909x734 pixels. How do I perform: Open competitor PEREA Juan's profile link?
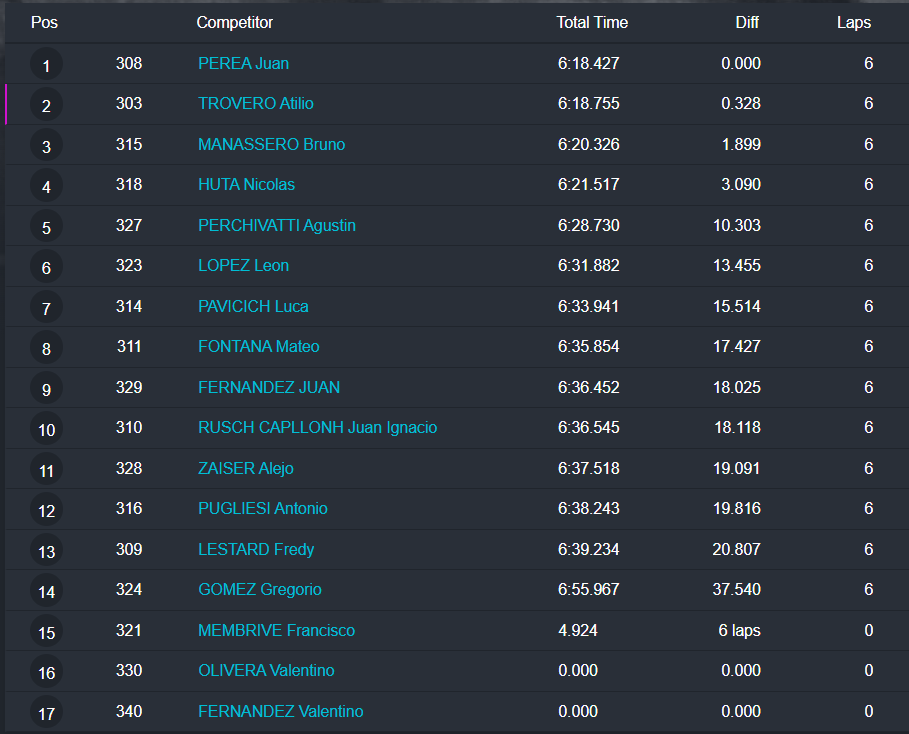[243, 63]
